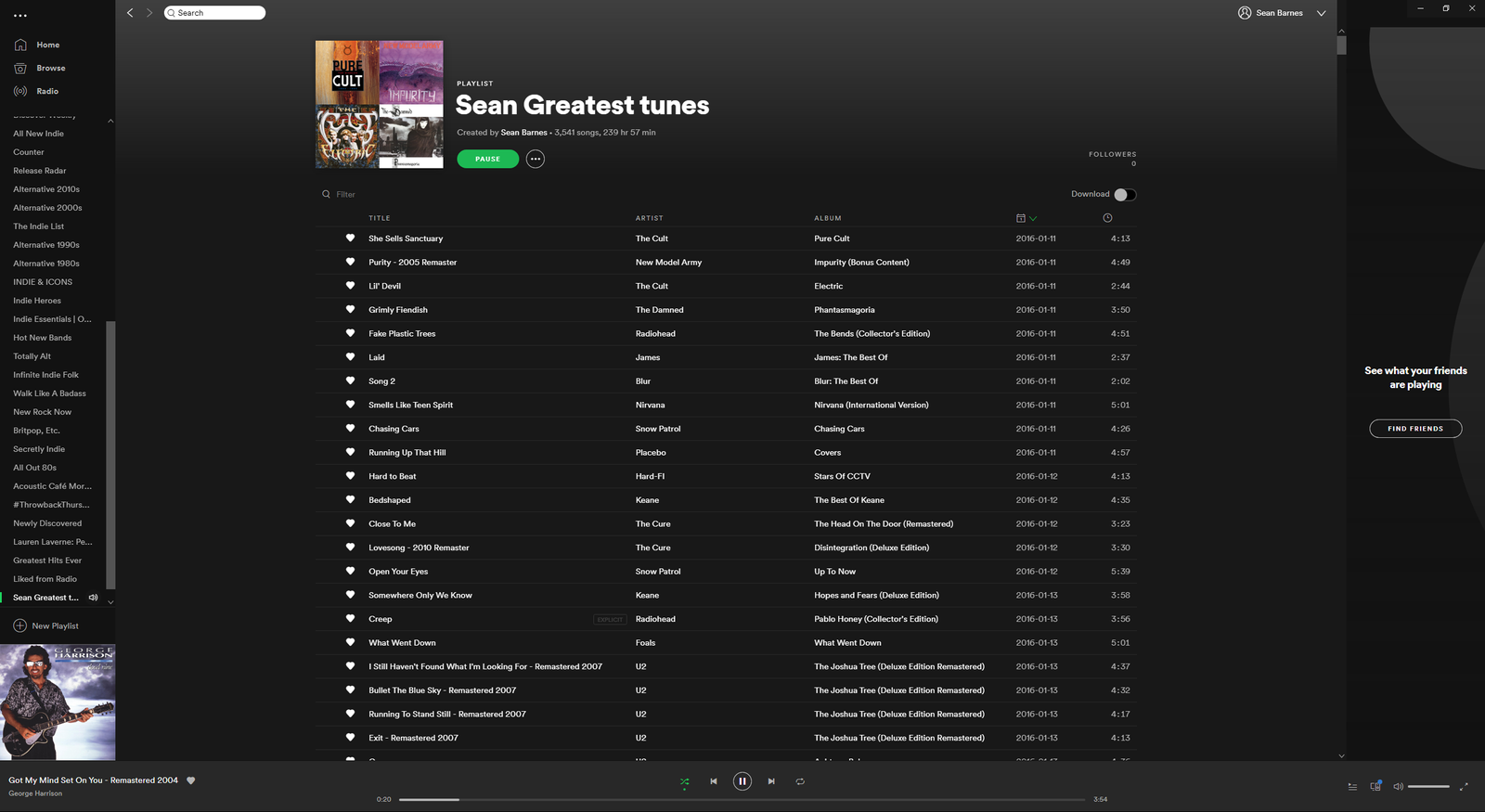Toggle shuffle playback

click(685, 781)
